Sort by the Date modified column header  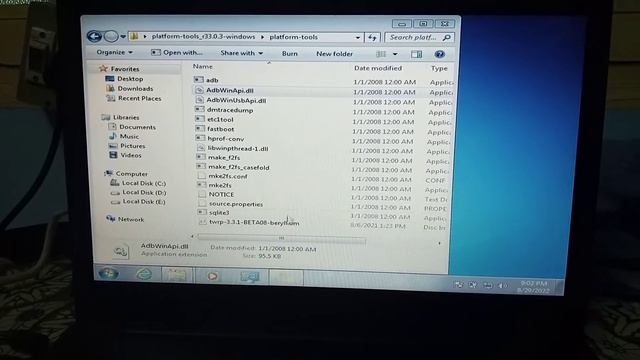coord(378,68)
